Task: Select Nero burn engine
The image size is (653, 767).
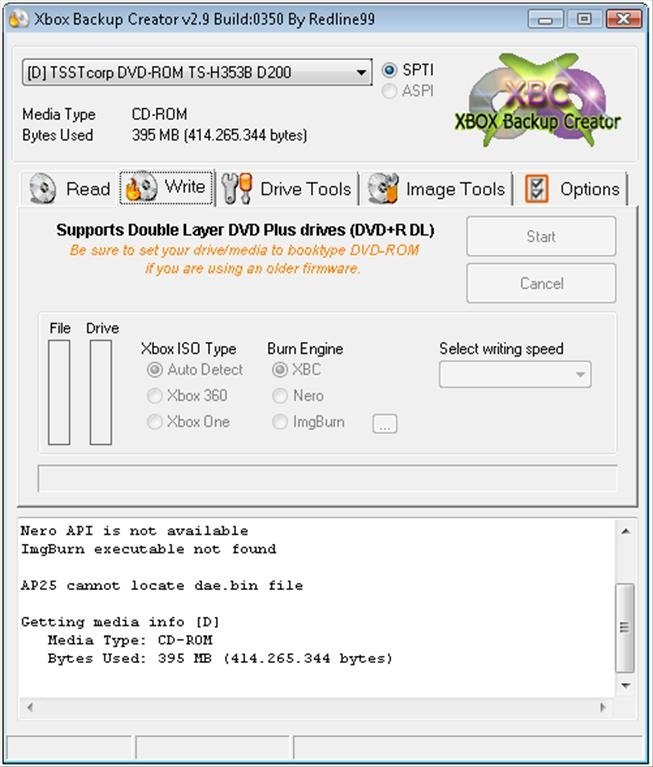Action: tap(280, 396)
